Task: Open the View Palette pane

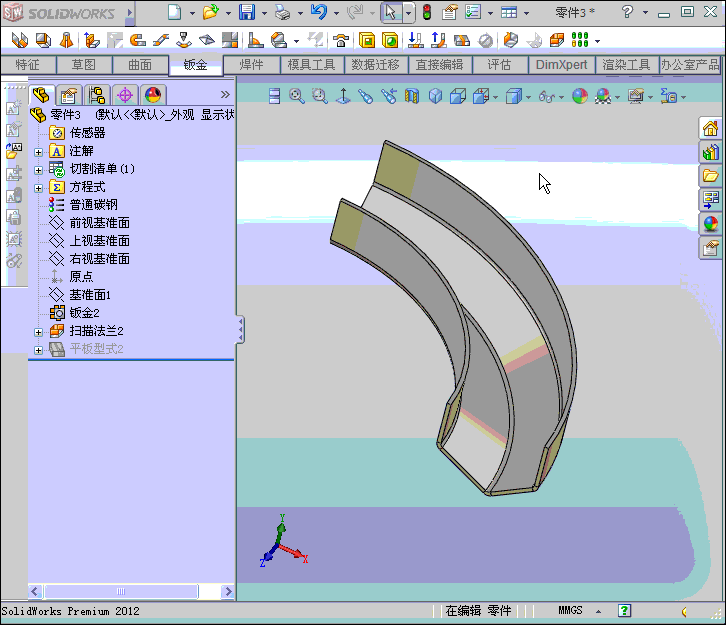Action: coord(710,200)
